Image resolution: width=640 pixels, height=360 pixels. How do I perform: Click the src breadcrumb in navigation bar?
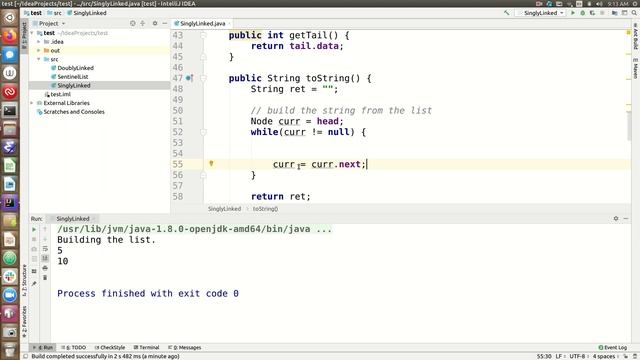coord(55,13)
